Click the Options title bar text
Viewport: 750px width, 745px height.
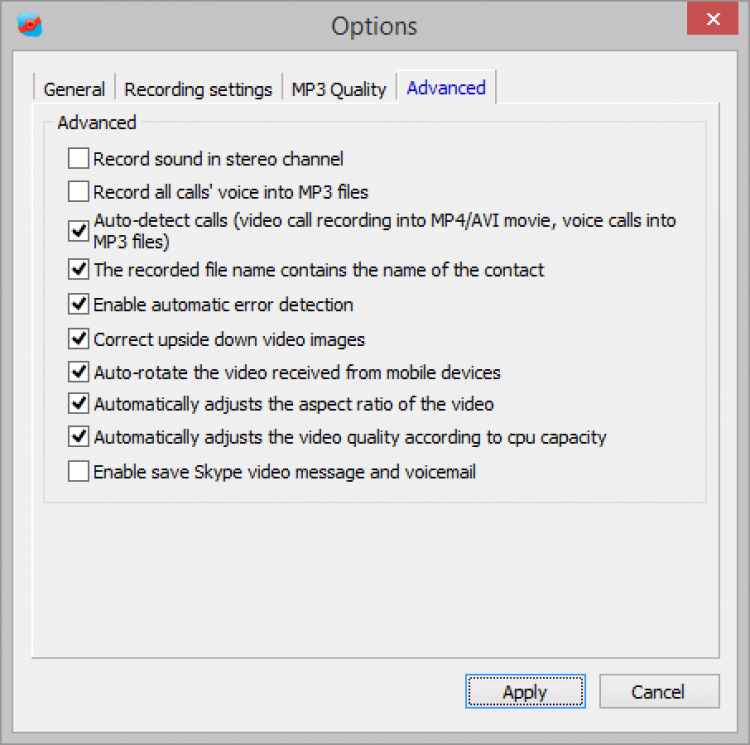coord(374,25)
